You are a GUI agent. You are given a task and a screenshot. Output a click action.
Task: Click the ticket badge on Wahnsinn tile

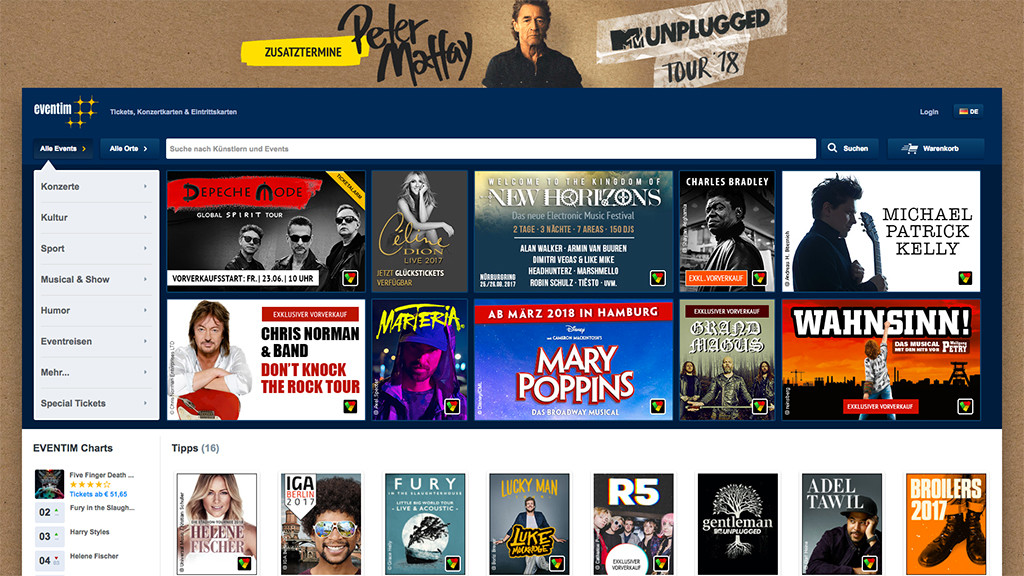click(x=965, y=407)
